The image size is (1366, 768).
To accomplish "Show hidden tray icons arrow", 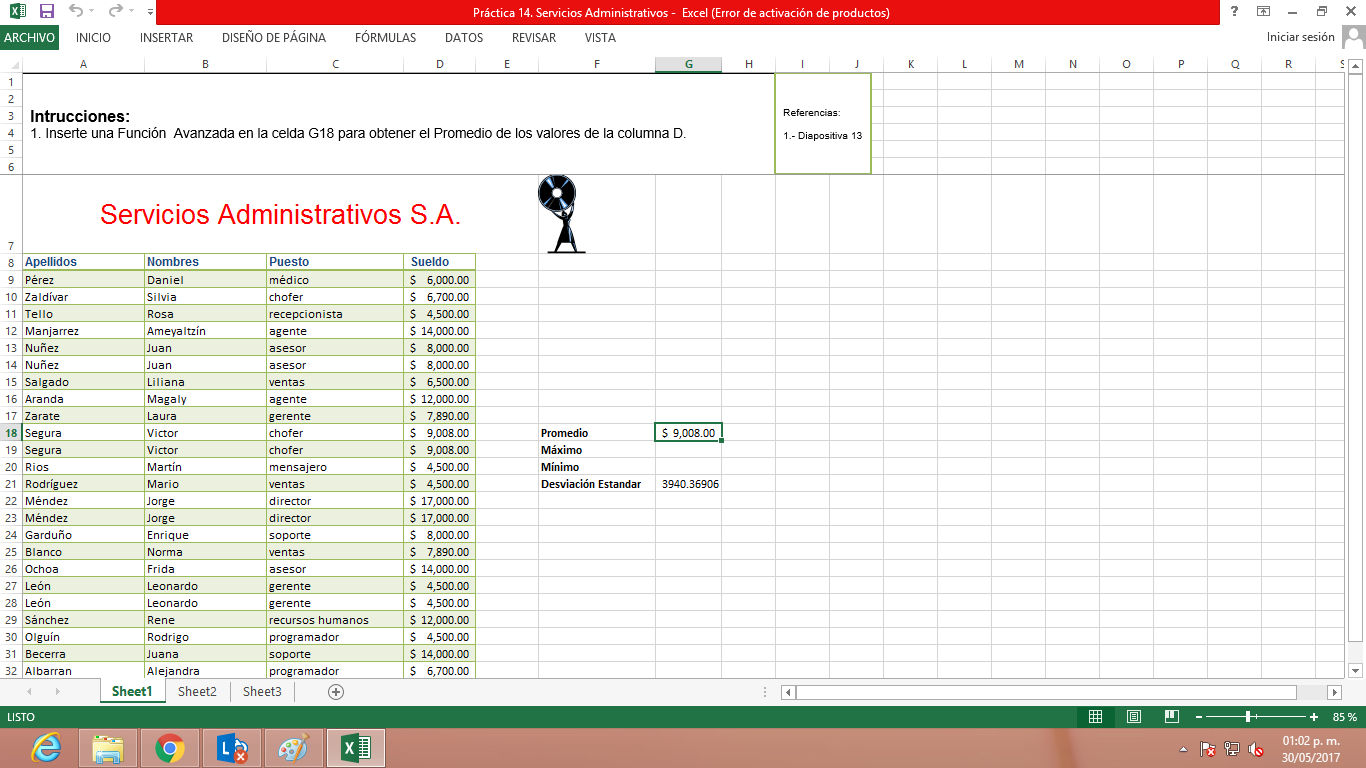I will point(1184,748).
